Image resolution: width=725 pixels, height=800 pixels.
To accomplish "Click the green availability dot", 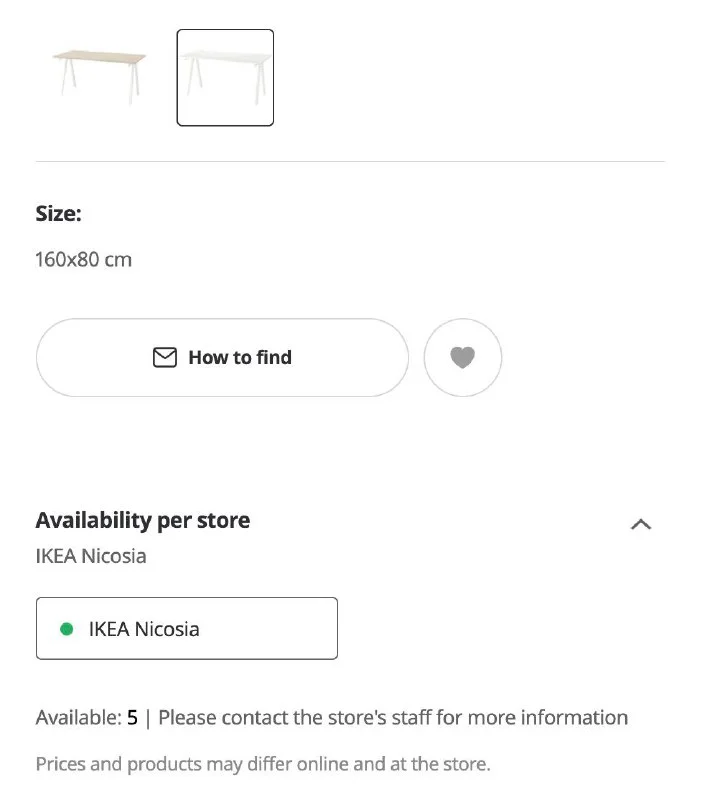I will [x=67, y=629].
